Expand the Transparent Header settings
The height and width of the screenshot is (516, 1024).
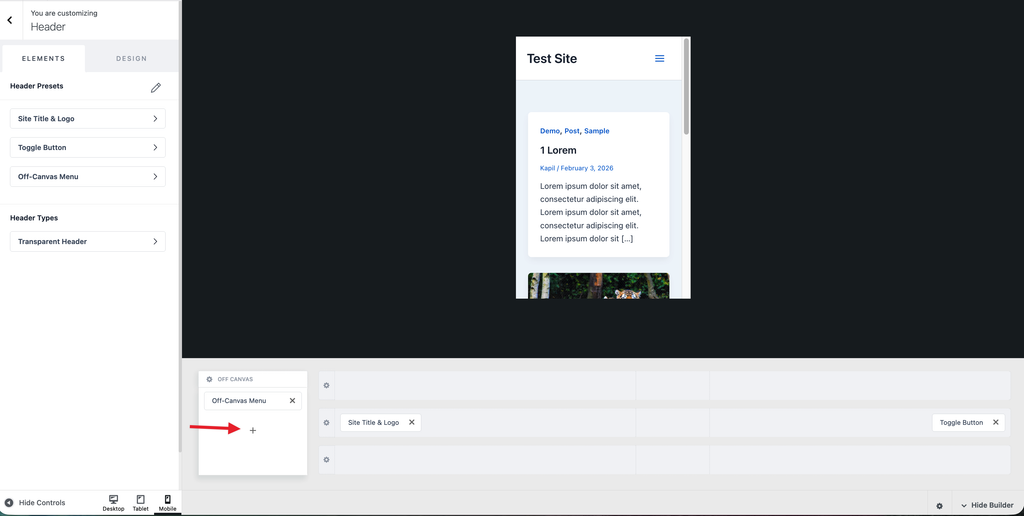[x=88, y=242]
